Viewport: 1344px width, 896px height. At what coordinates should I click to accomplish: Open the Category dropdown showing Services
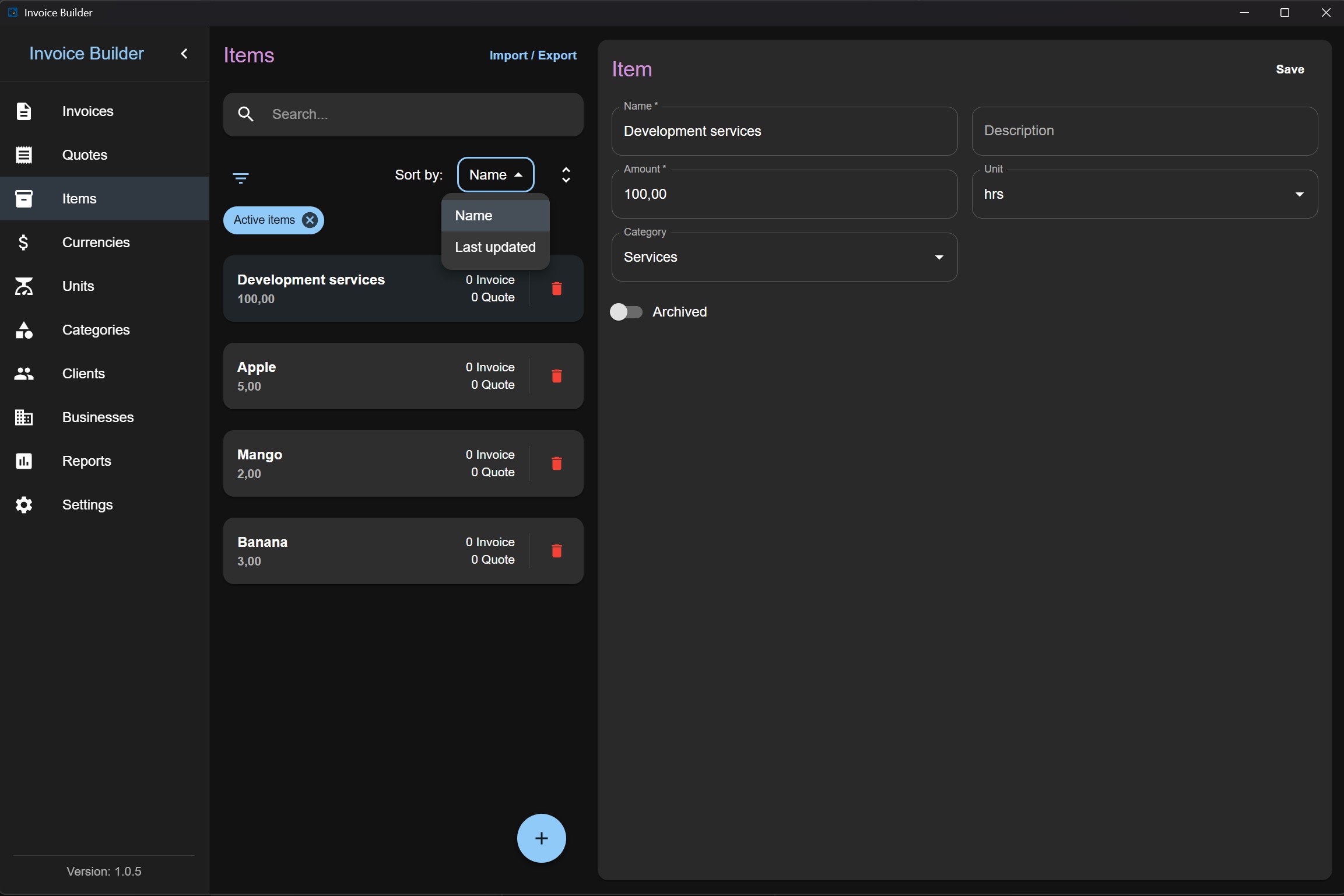784,257
